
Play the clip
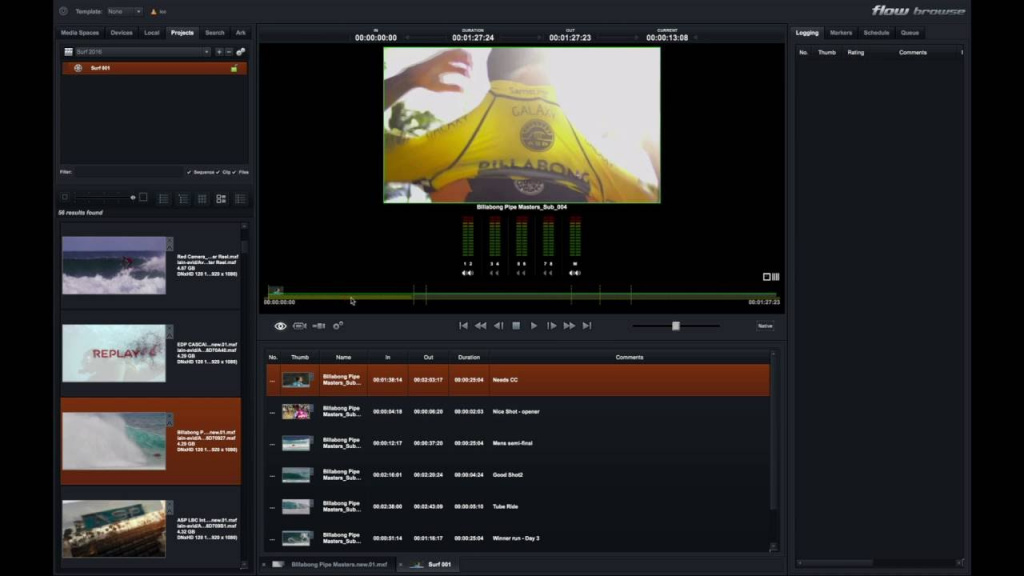(534, 326)
